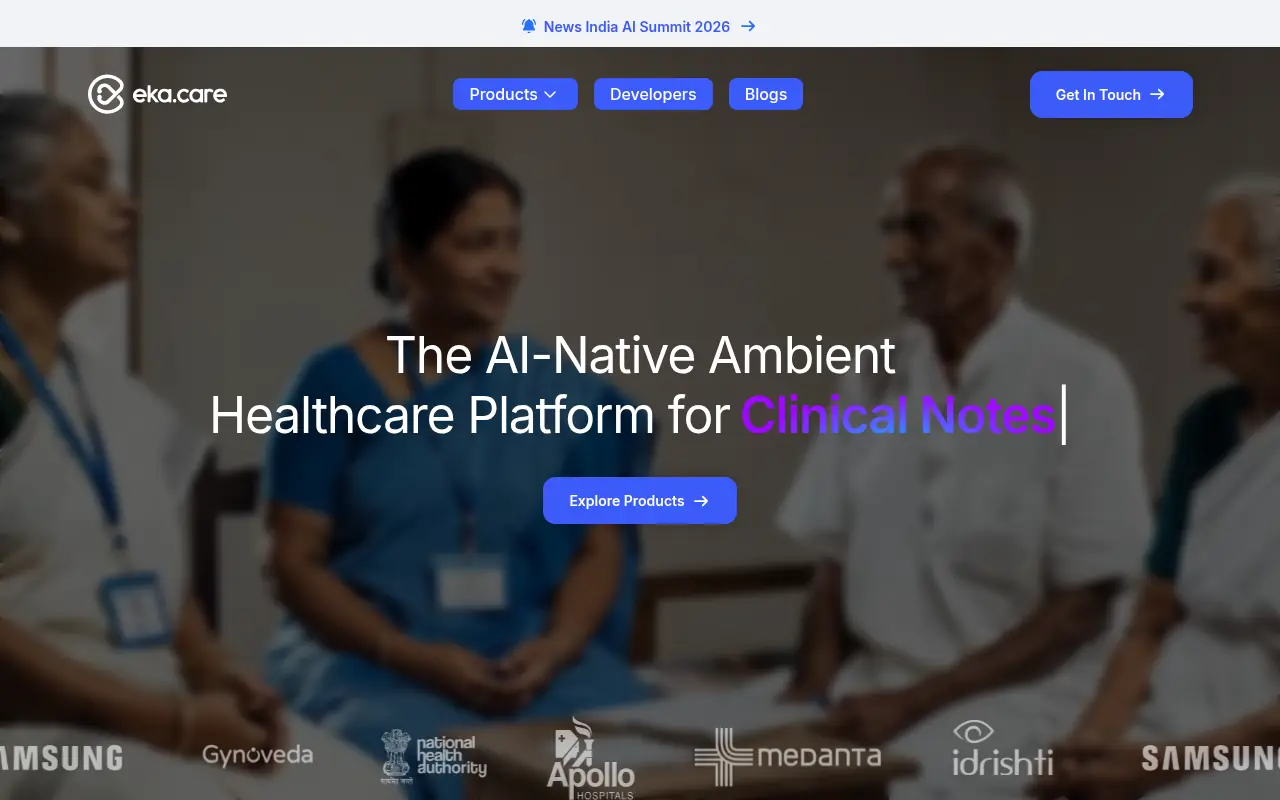Click the Apollo Hospitals logo

click(591, 758)
